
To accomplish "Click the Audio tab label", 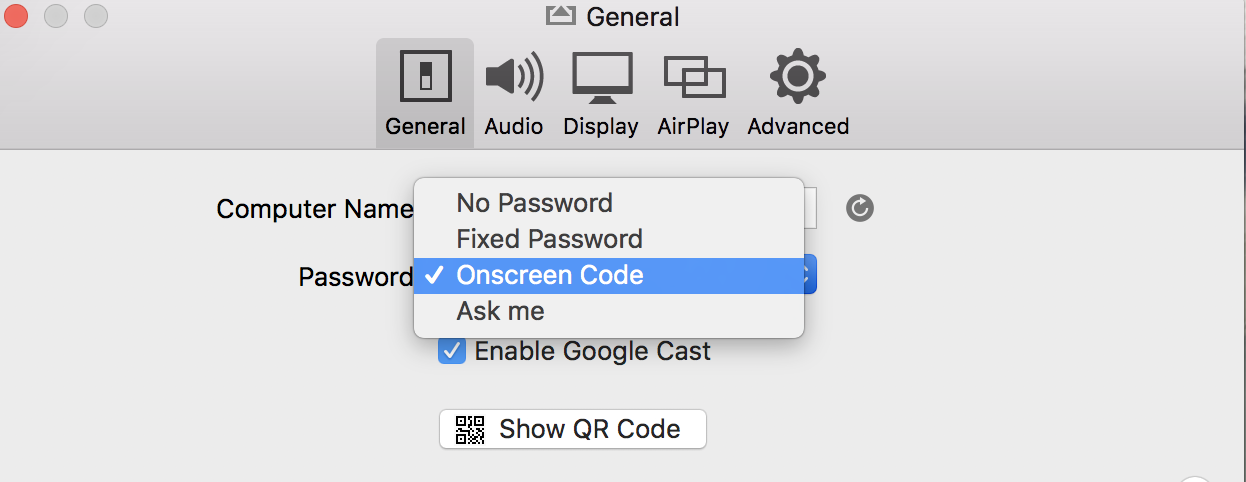I will coord(513,126).
